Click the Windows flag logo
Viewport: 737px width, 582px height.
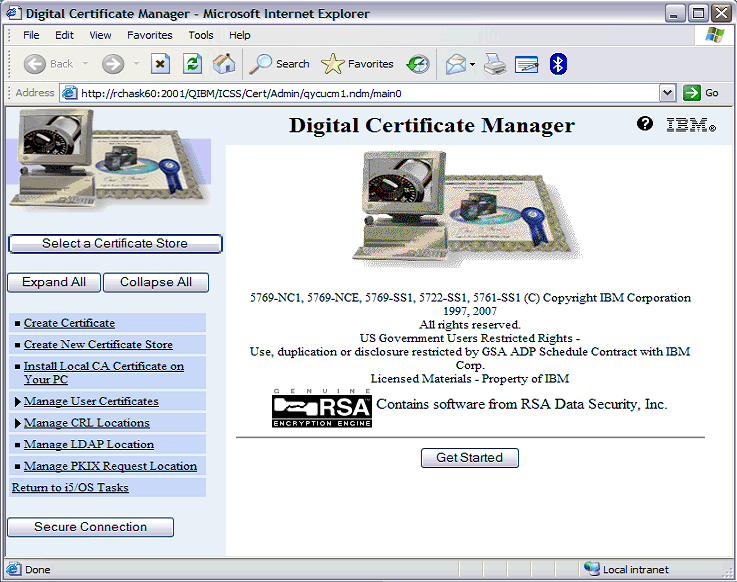(715, 35)
